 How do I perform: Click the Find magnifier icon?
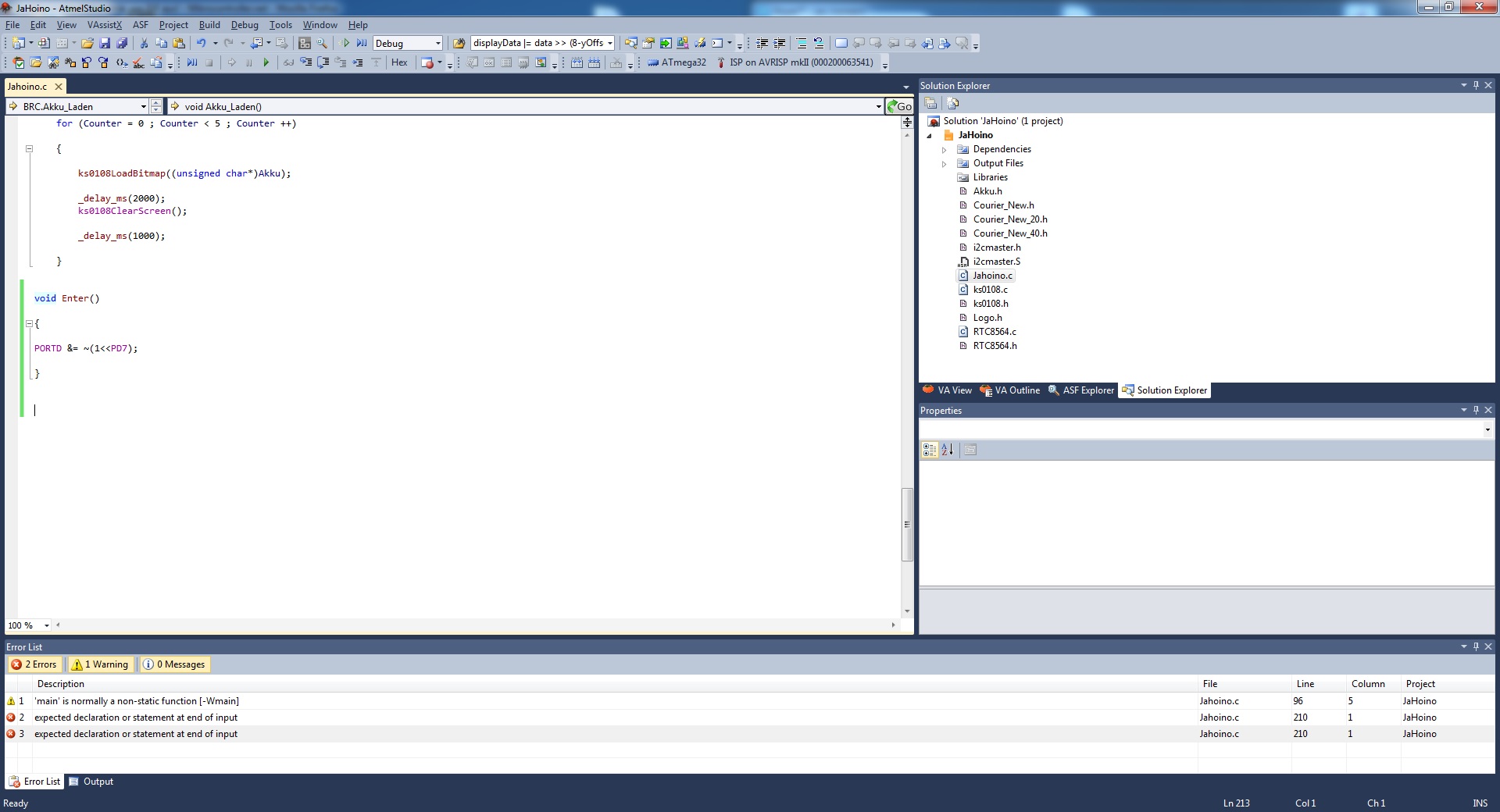click(x=322, y=44)
